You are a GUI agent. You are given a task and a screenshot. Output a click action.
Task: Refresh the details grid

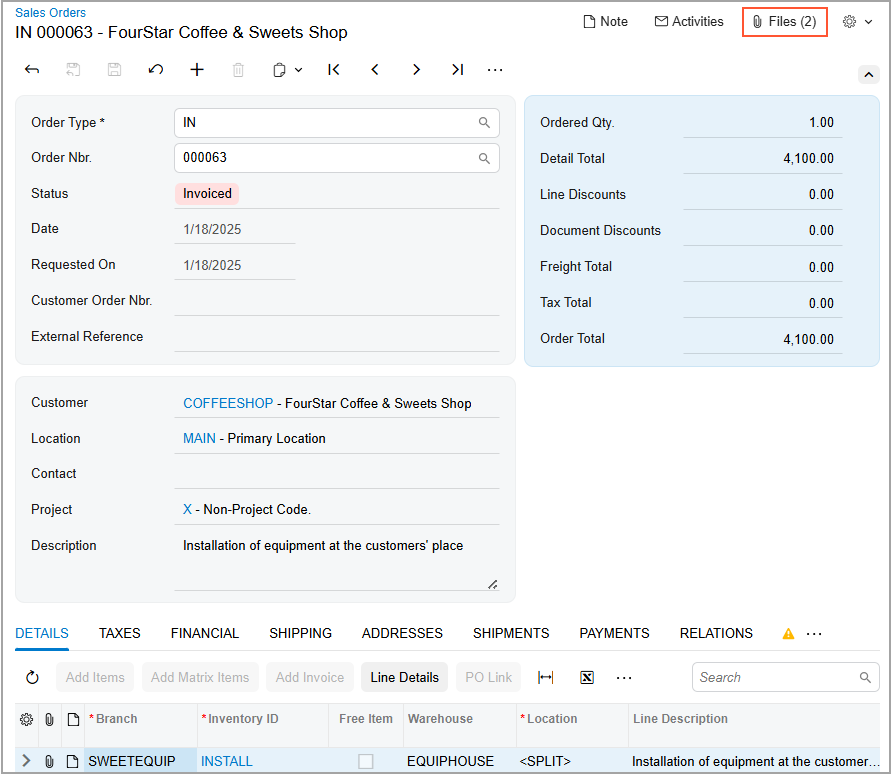pyautogui.click(x=32, y=677)
